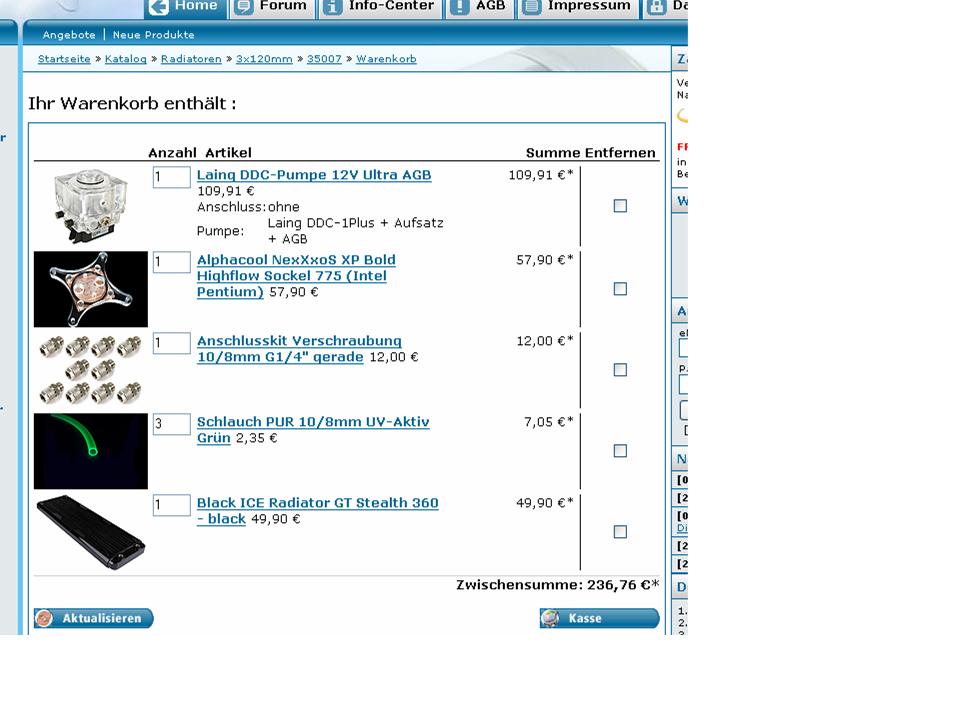The height and width of the screenshot is (720, 960).
Task: Click the Kasse globe icon
Action: [x=550, y=618]
